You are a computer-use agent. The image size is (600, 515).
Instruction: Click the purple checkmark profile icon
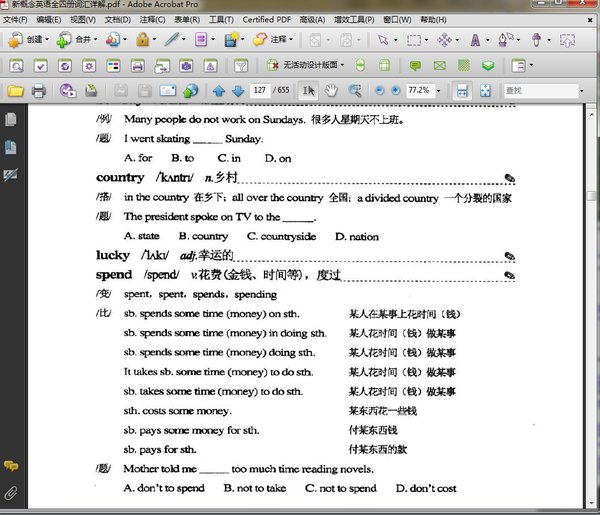point(41,66)
